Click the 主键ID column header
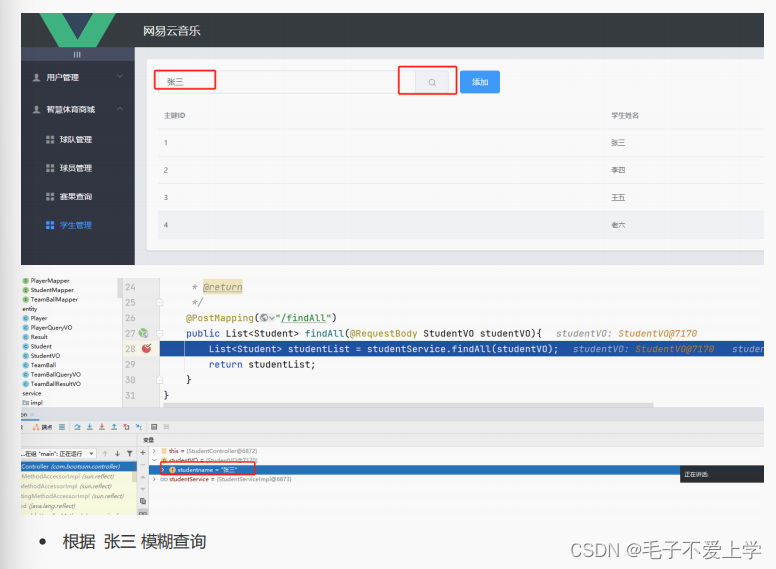The width and height of the screenshot is (776, 569). click(175, 115)
